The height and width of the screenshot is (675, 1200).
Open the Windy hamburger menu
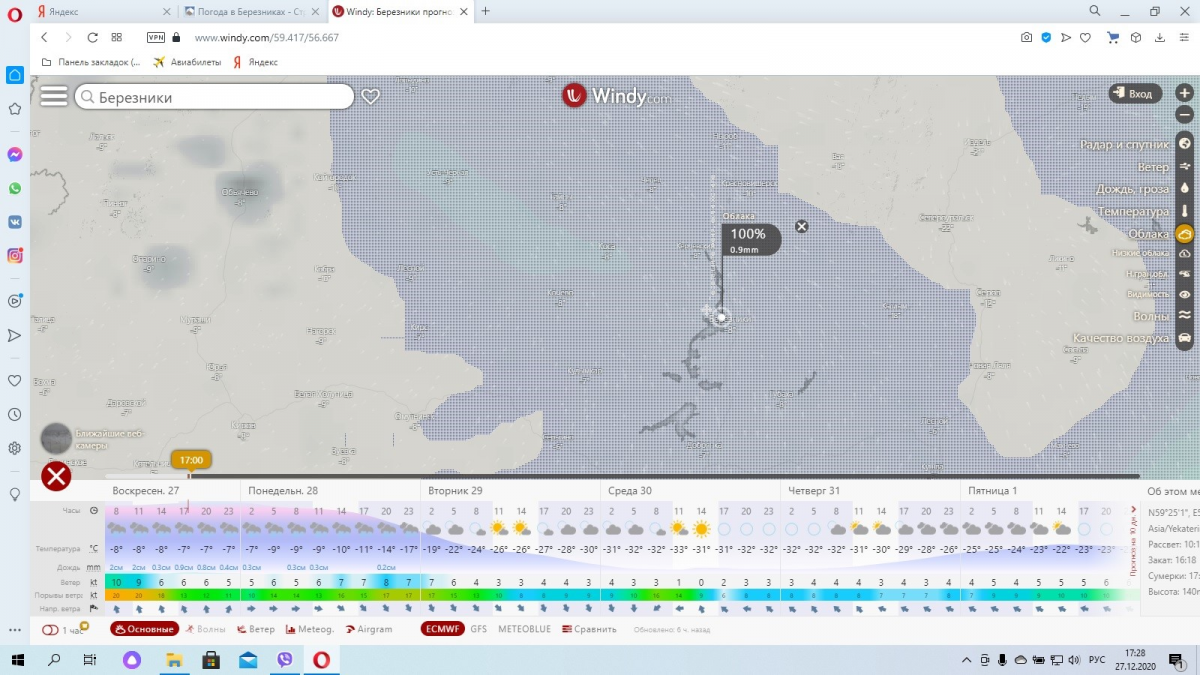54,96
